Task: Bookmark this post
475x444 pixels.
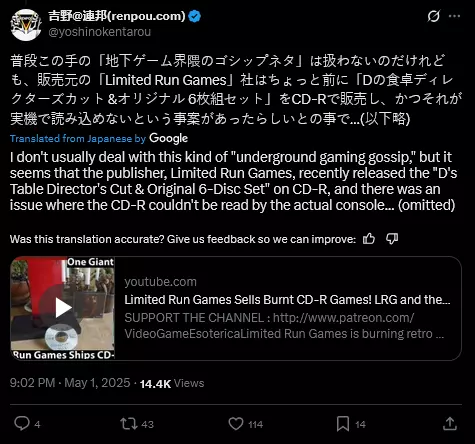Action: pyautogui.click(x=343, y=424)
